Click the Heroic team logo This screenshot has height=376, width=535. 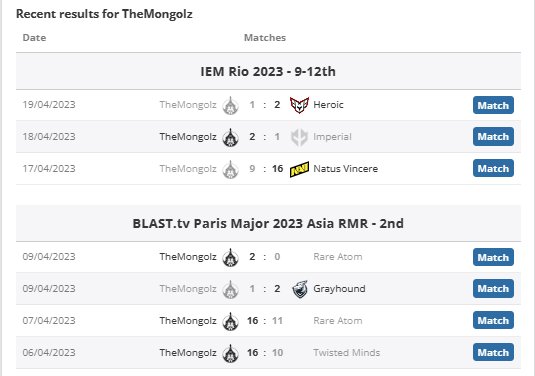[299, 105]
